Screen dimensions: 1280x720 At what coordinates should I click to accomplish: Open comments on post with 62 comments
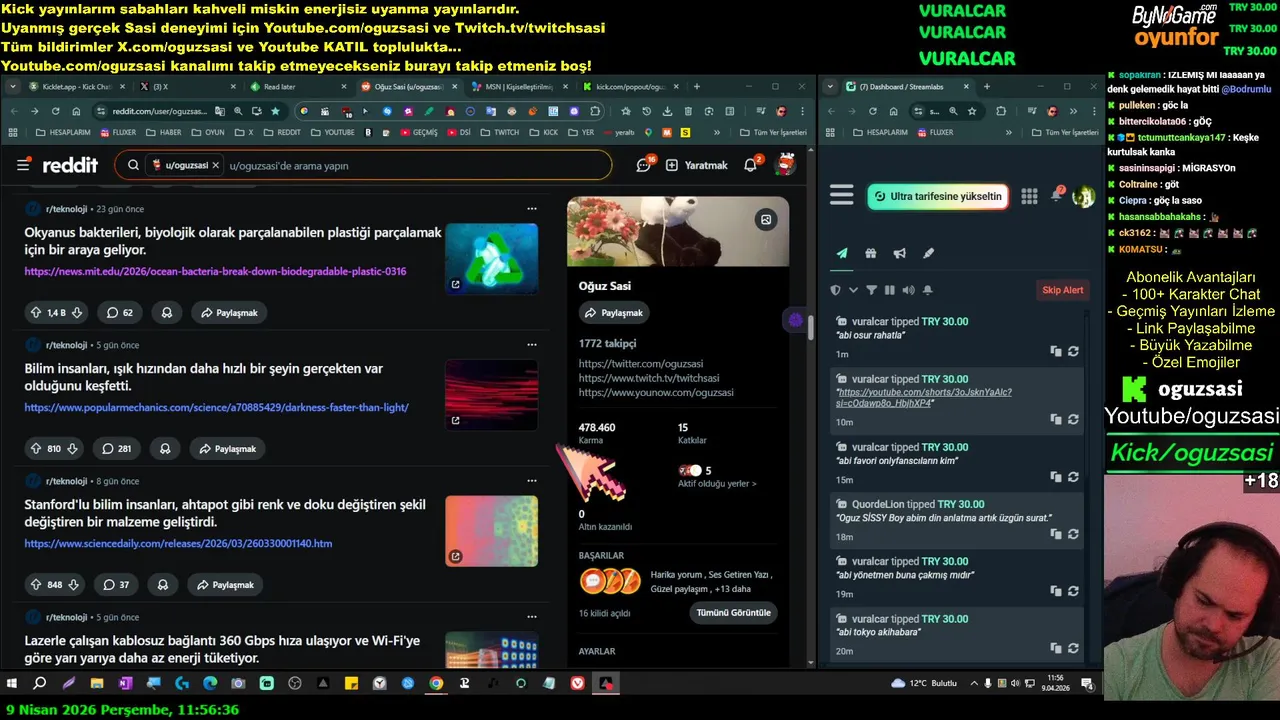pyautogui.click(x=120, y=313)
